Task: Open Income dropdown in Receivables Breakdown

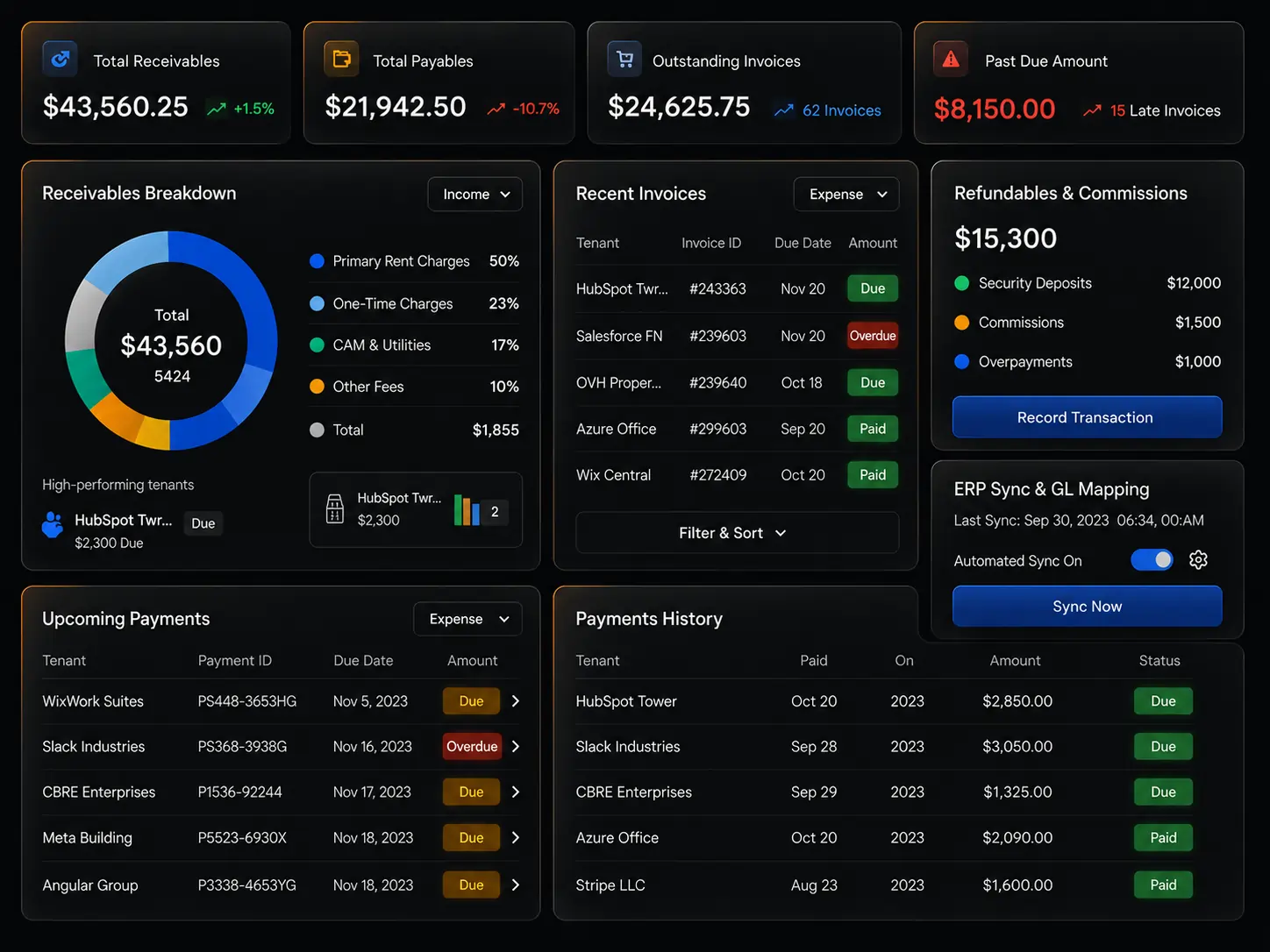Action: click(x=475, y=195)
